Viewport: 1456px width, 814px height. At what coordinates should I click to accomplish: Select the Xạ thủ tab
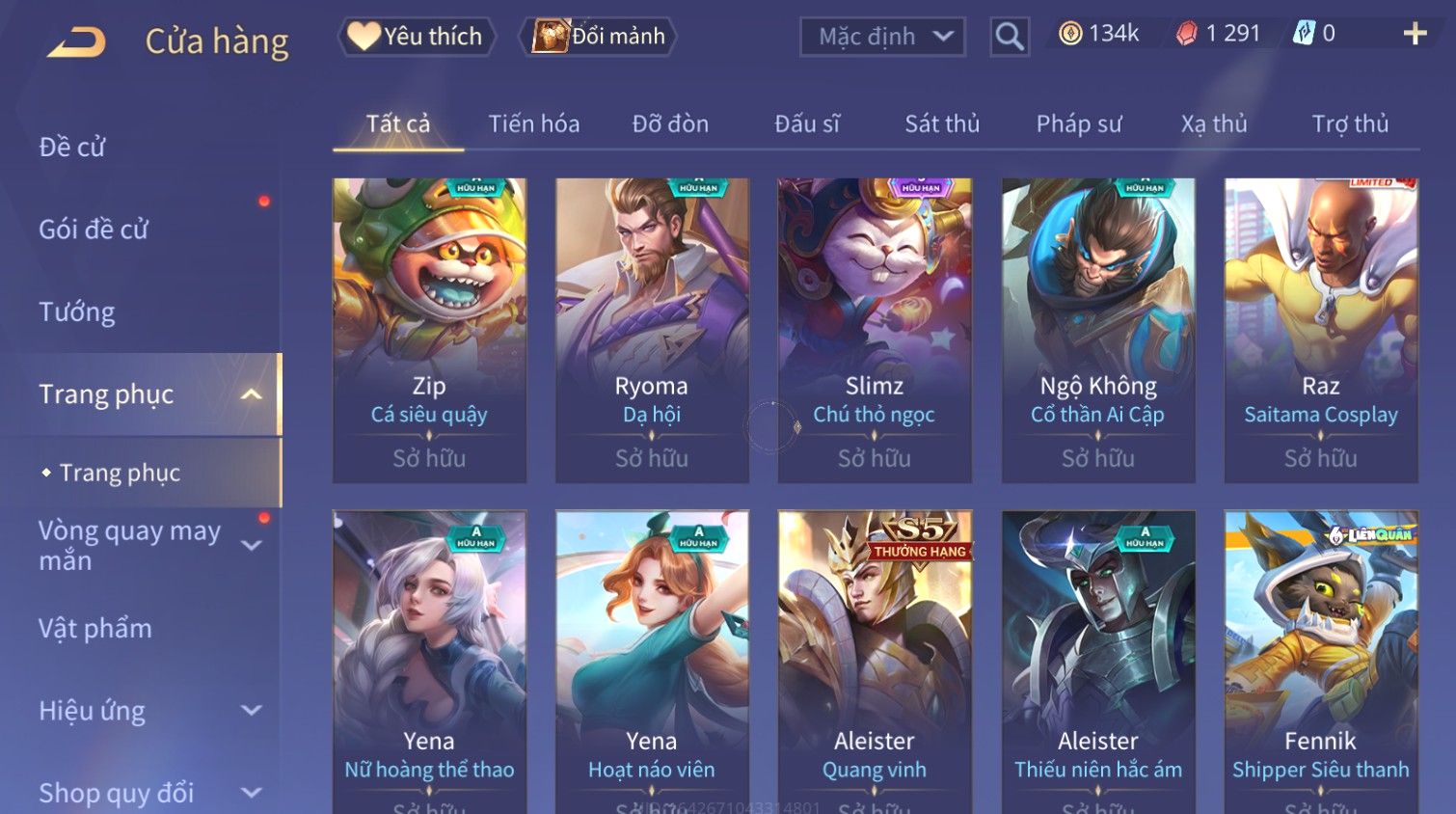pyautogui.click(x=1214, y=123)
